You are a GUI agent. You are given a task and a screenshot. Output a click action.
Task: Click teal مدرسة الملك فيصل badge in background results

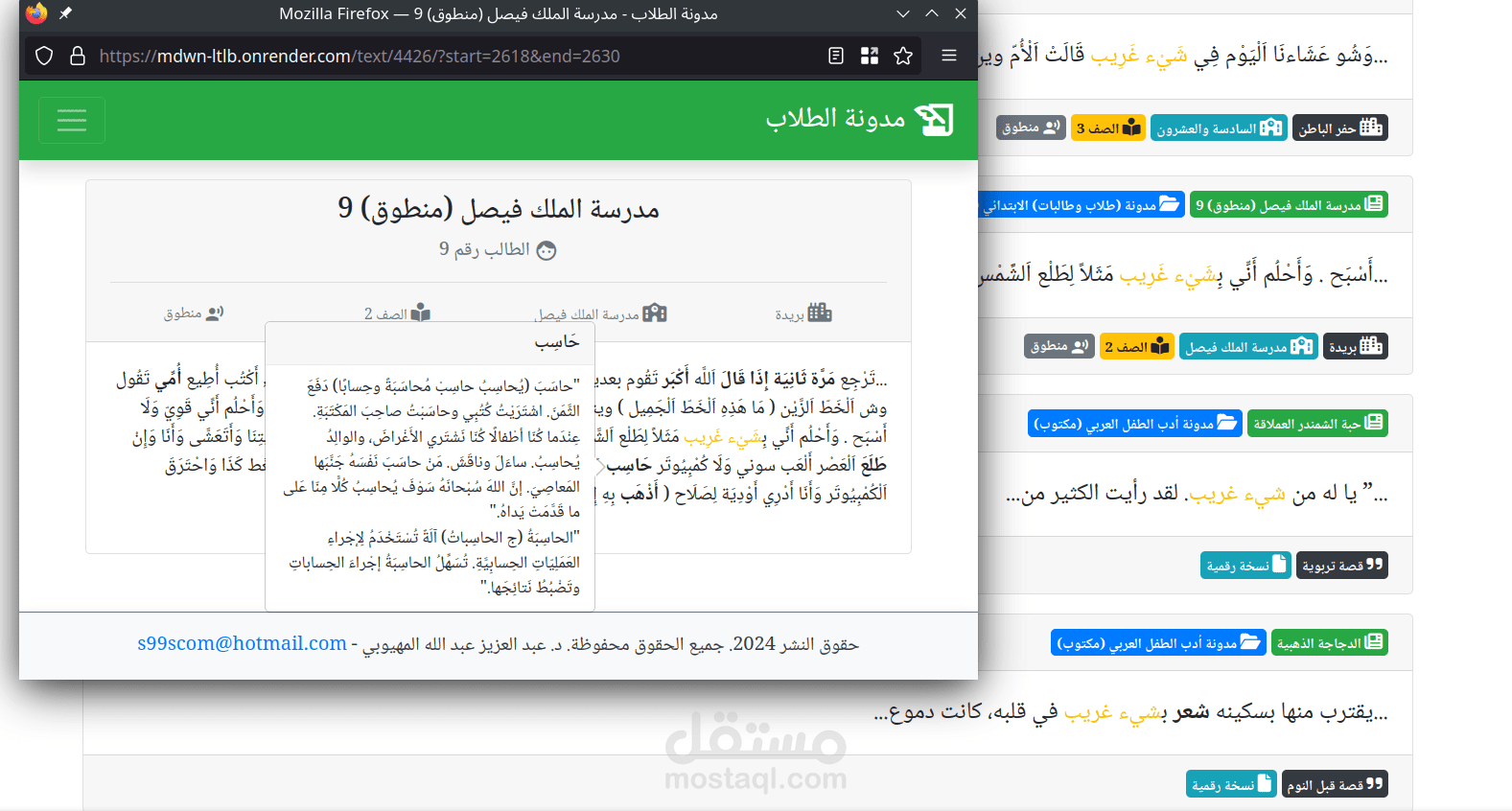pyautogui.click(x=1248, y=346)
